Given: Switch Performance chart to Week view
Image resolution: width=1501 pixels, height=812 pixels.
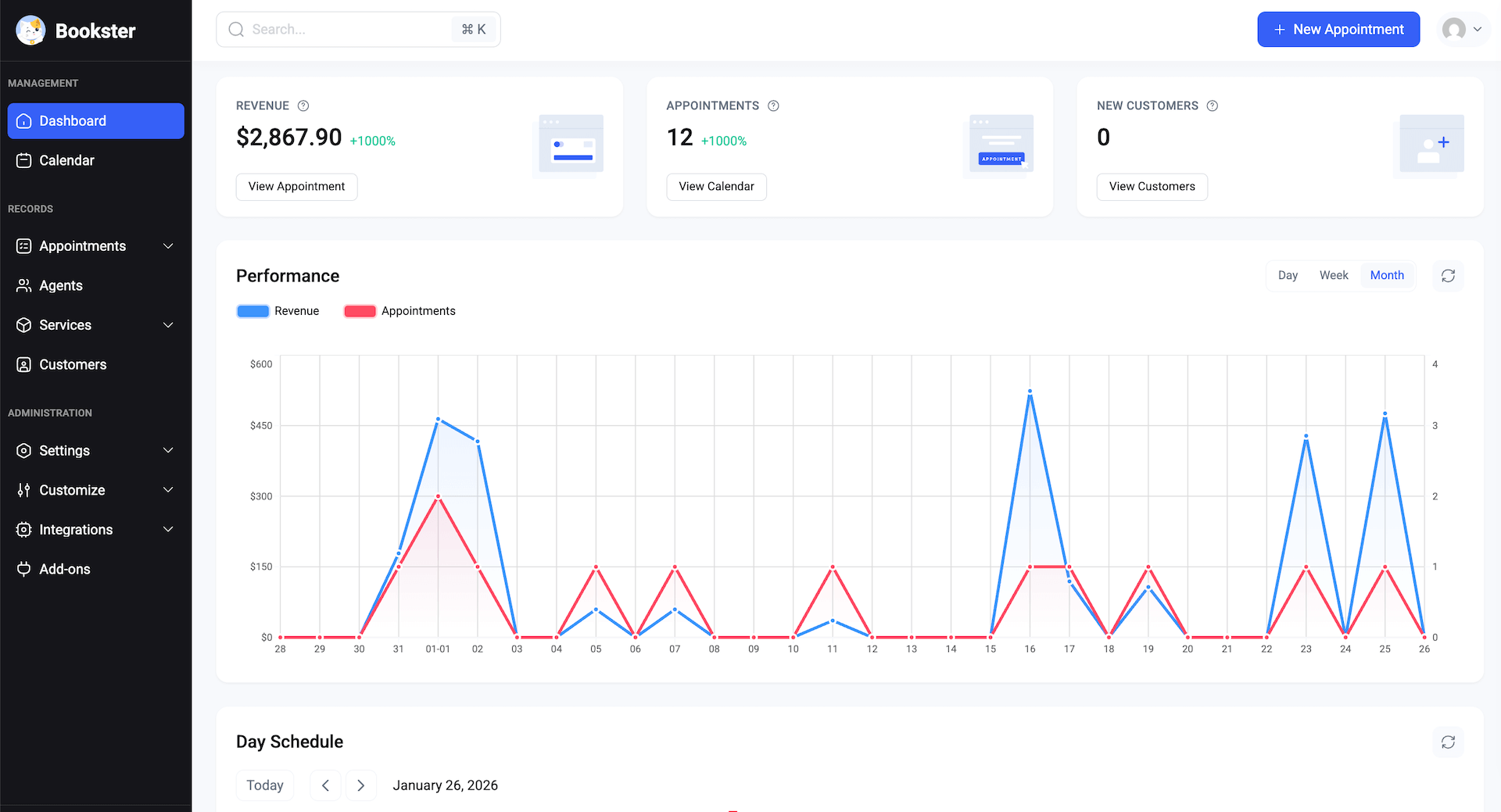Looking at the screenshot, I should 1333,275.
